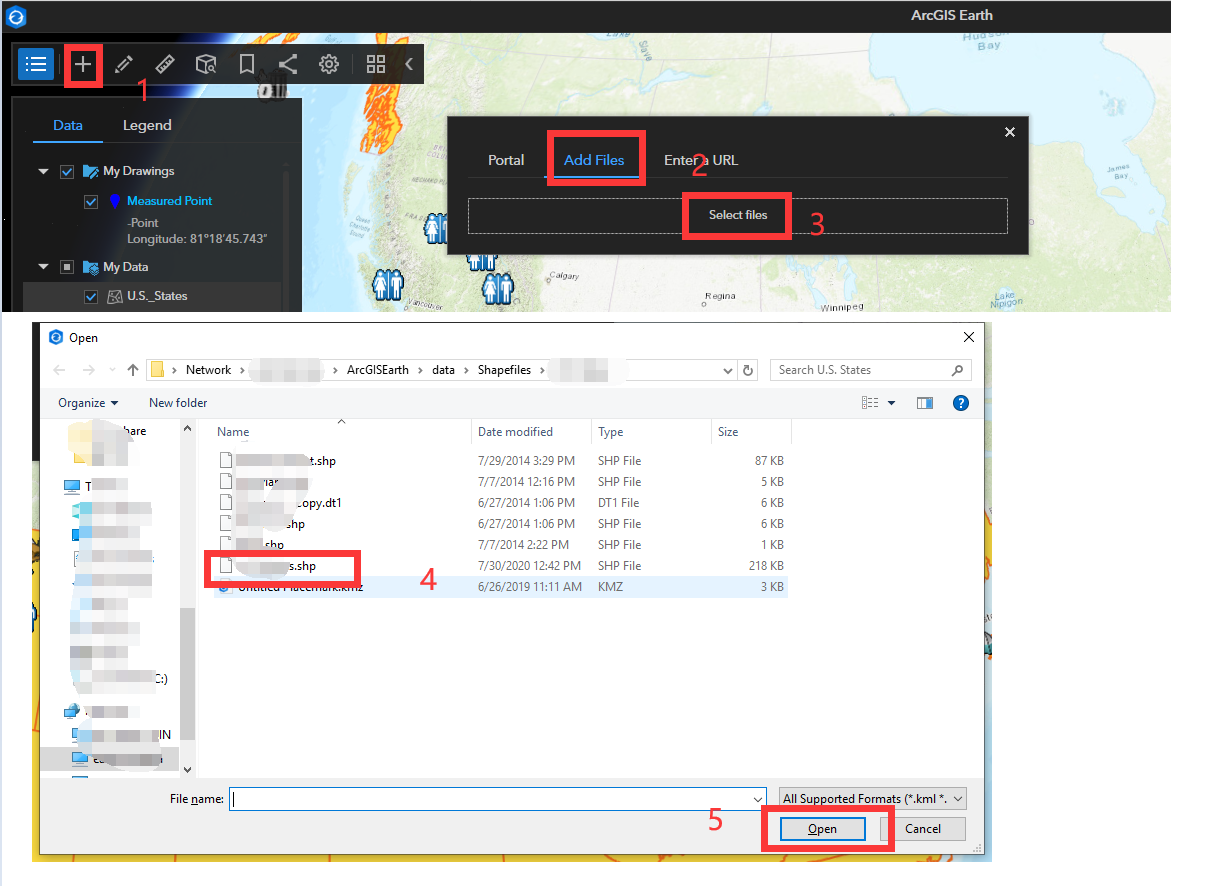Switch to the Add Files tab
1205x886 pixels.
point(594,160)
